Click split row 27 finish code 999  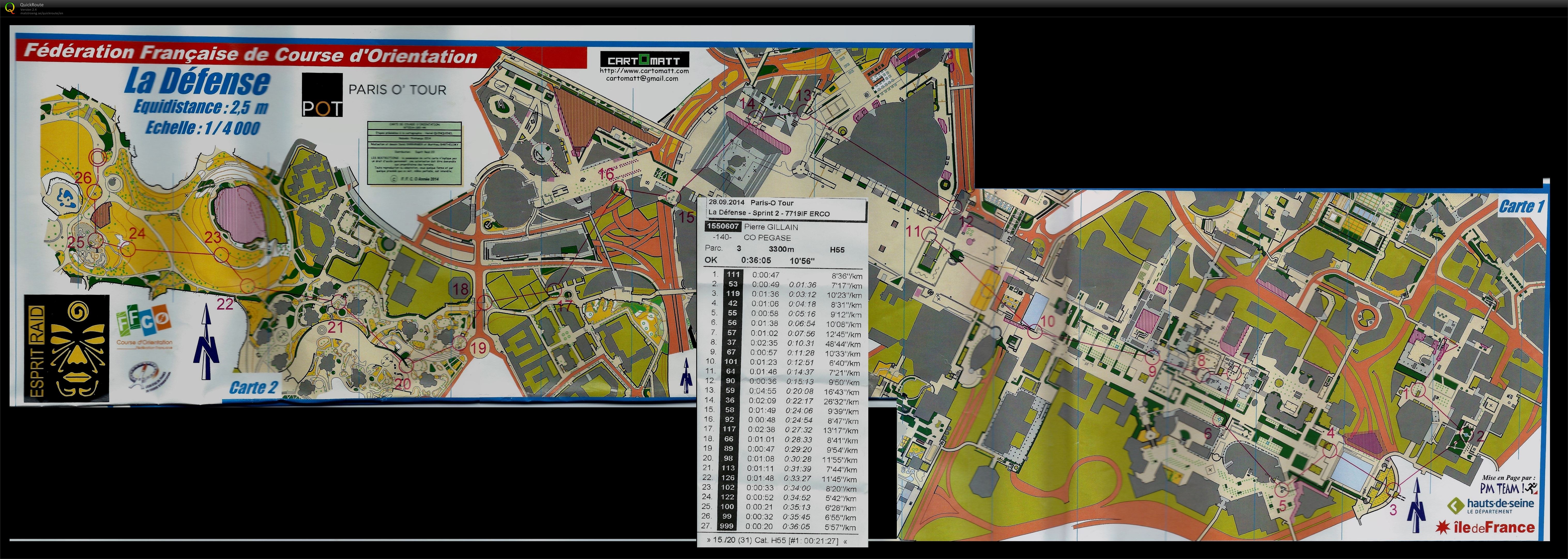tap(727, 526)
